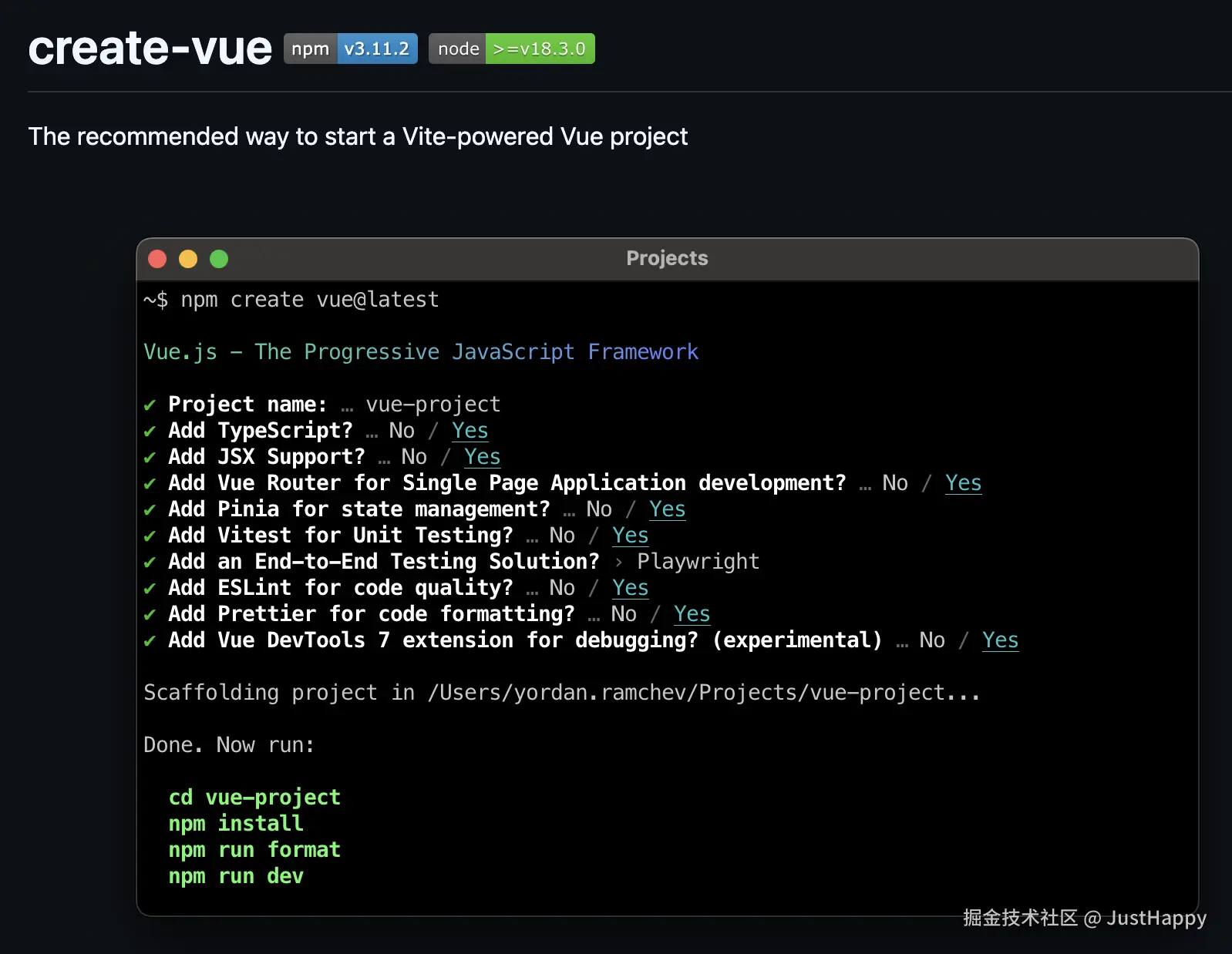Select No for Add Prettier
Screen dimensions: 1232x954
(624, 613)
